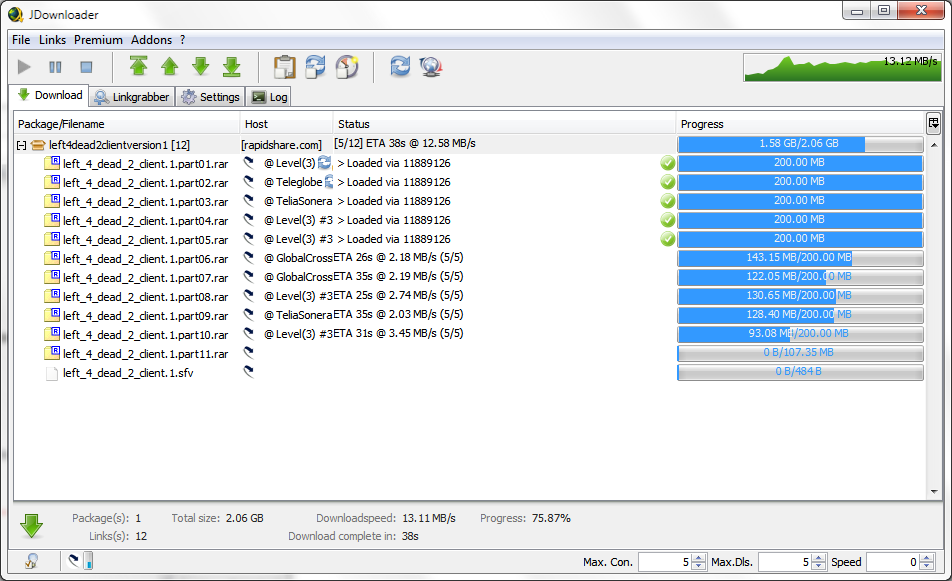Click scroll down arrow of download list
Viewport: 952px width, 581px height.
click(x=934, y=492)
